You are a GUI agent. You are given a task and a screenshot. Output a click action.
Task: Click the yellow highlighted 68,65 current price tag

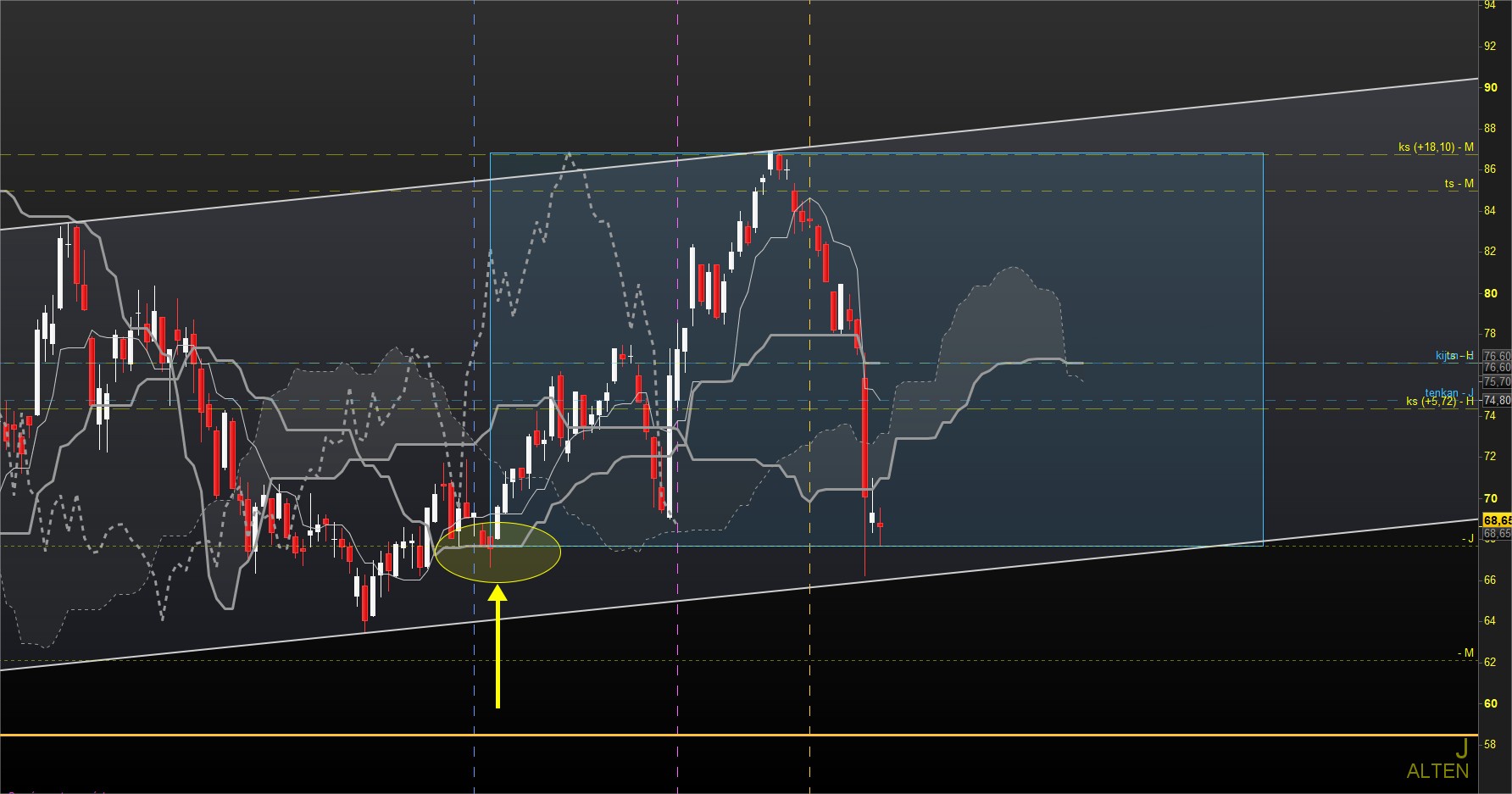pyautogui.click(x=1497, y=519)
